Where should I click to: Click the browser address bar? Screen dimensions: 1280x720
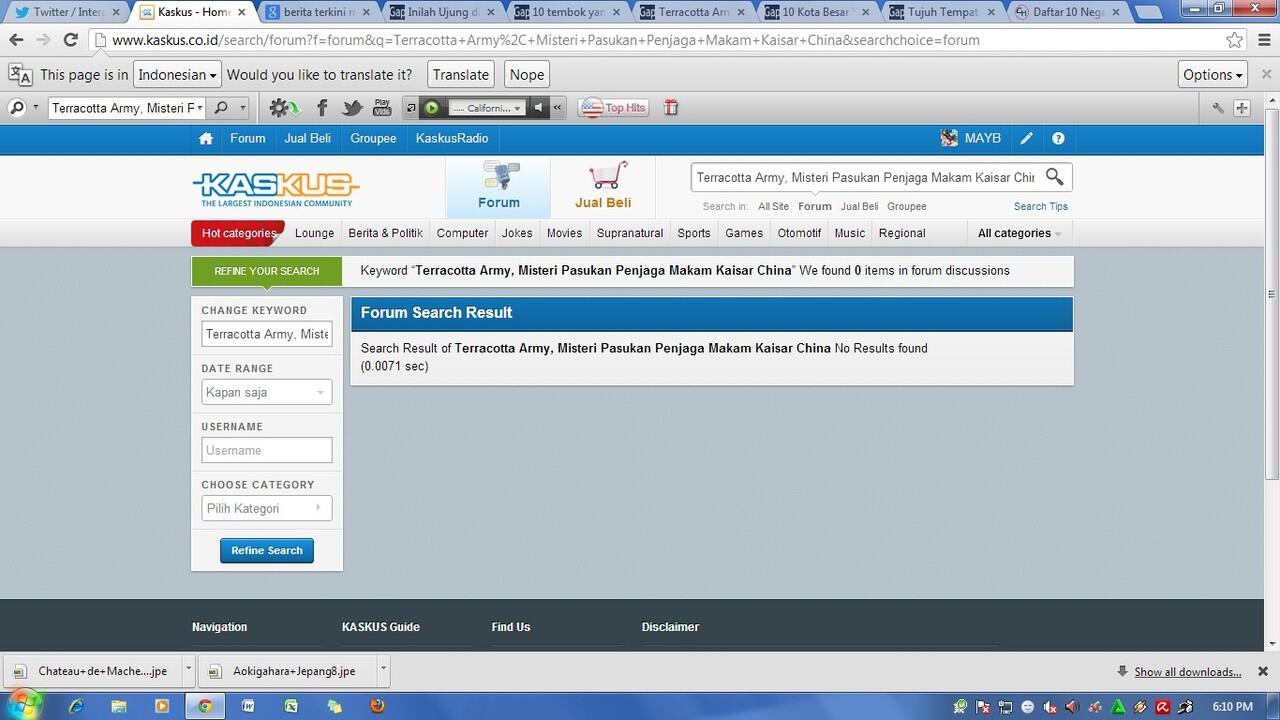[660, 40]
